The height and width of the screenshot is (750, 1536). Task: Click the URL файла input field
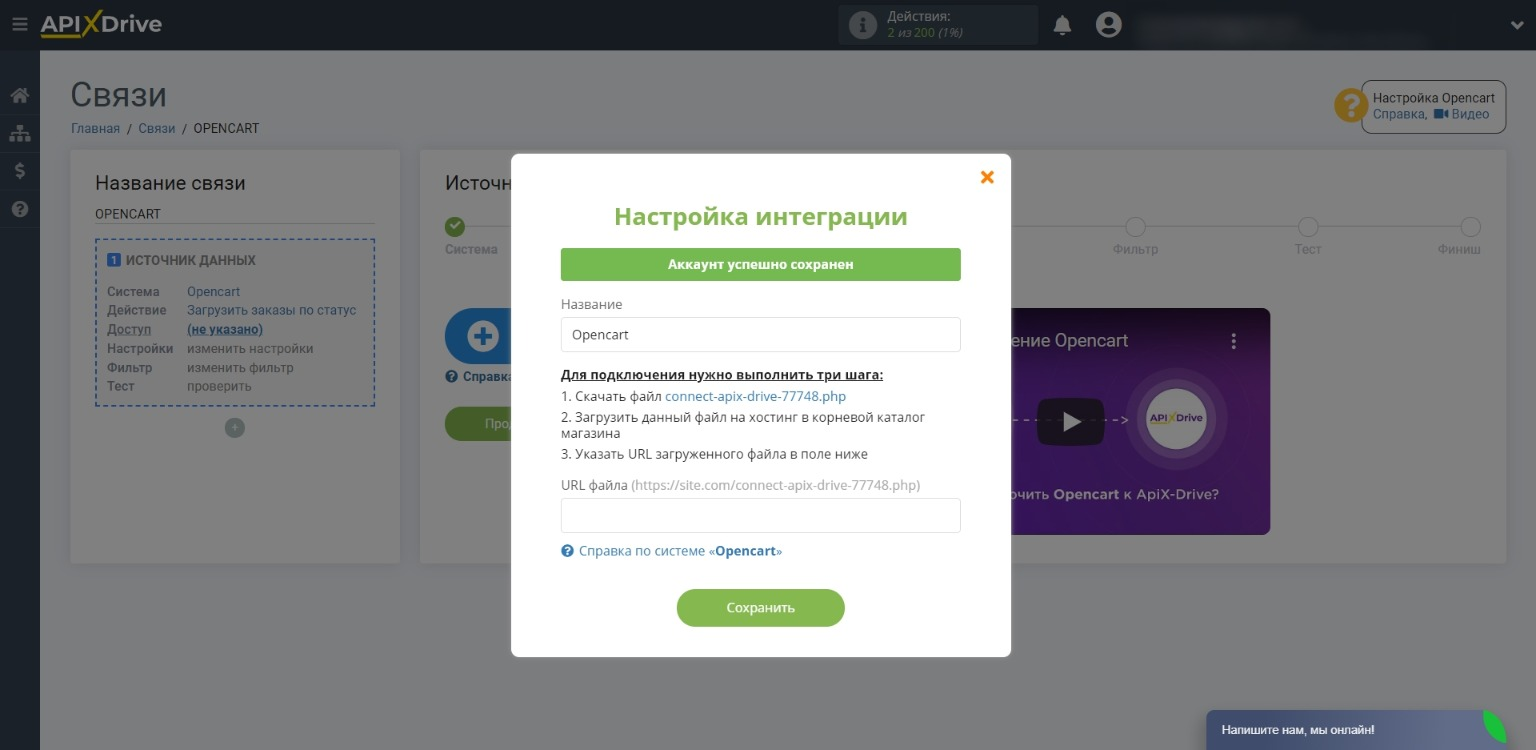pyautogui.click(x=760, y=516)
